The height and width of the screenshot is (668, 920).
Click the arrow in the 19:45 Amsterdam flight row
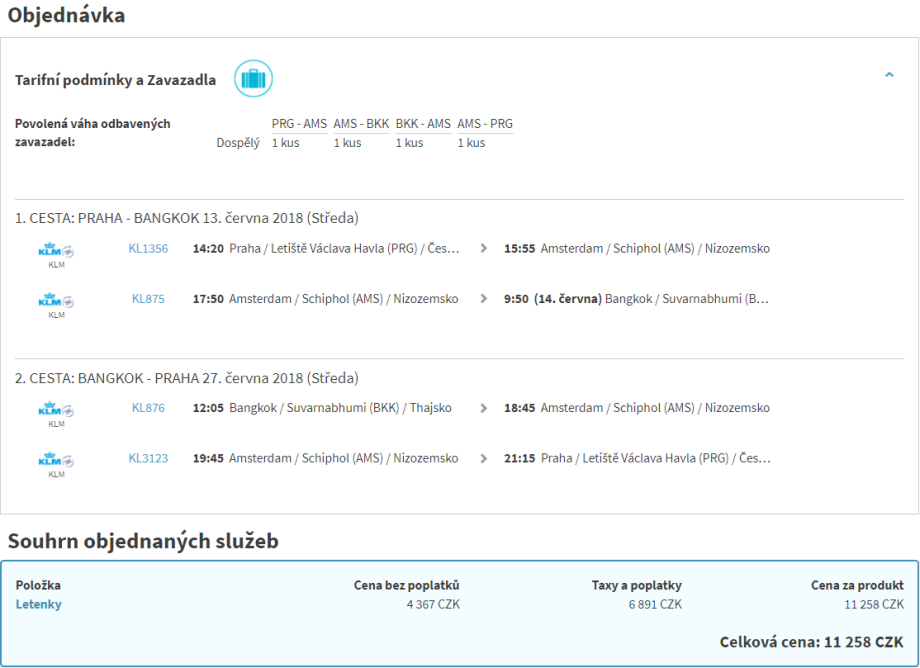tap(484, 459)
